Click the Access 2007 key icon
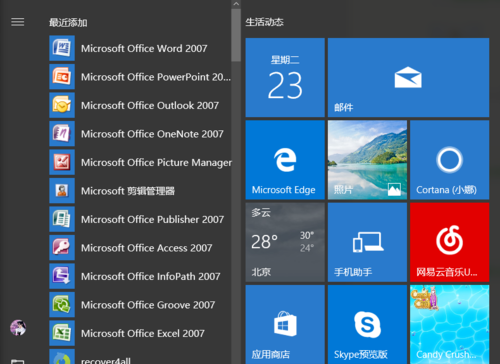This screenshot has width=500, height=364. click(62, 248)
